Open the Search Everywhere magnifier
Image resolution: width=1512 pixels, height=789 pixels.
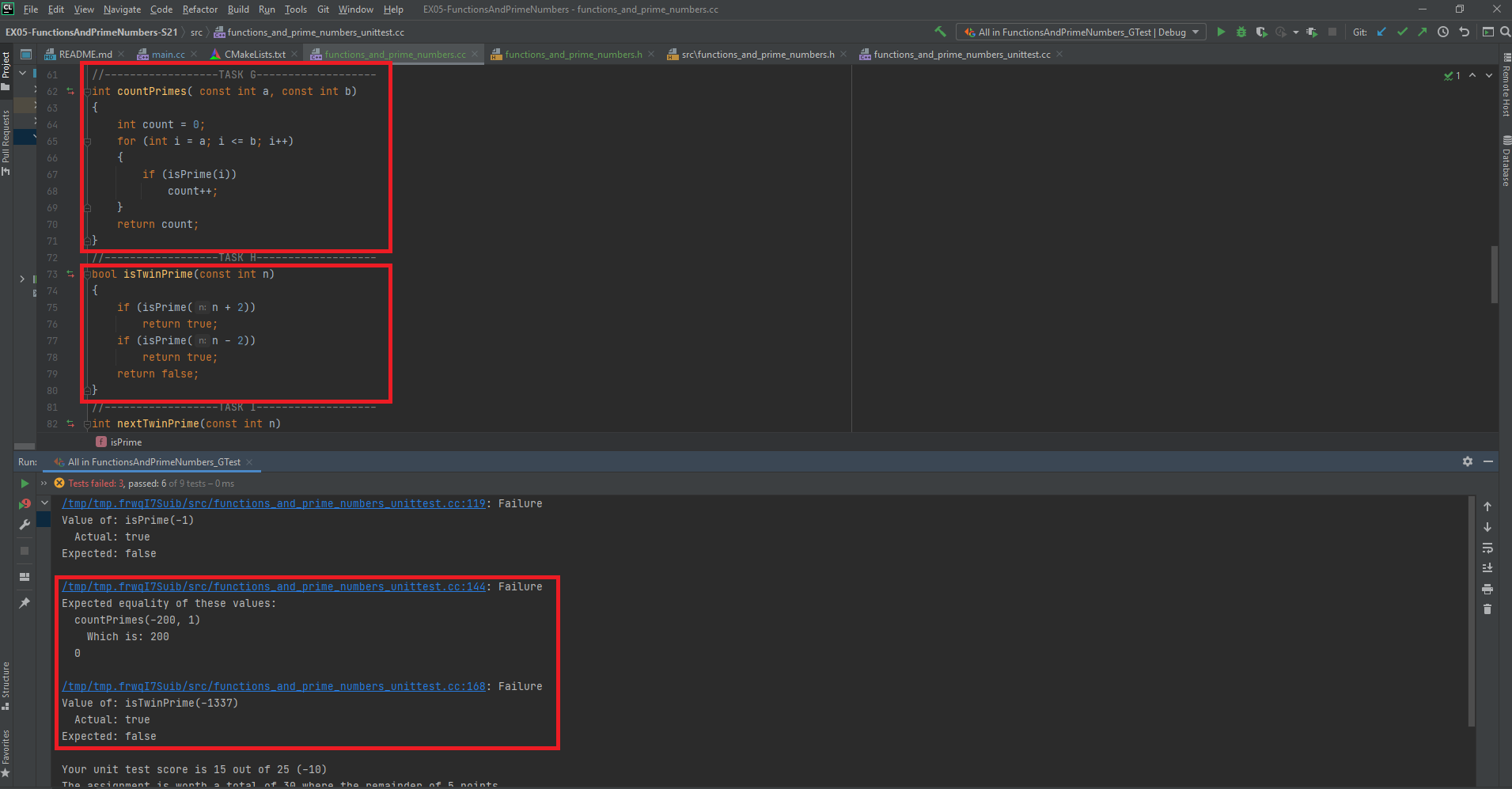coord(1505,32)
